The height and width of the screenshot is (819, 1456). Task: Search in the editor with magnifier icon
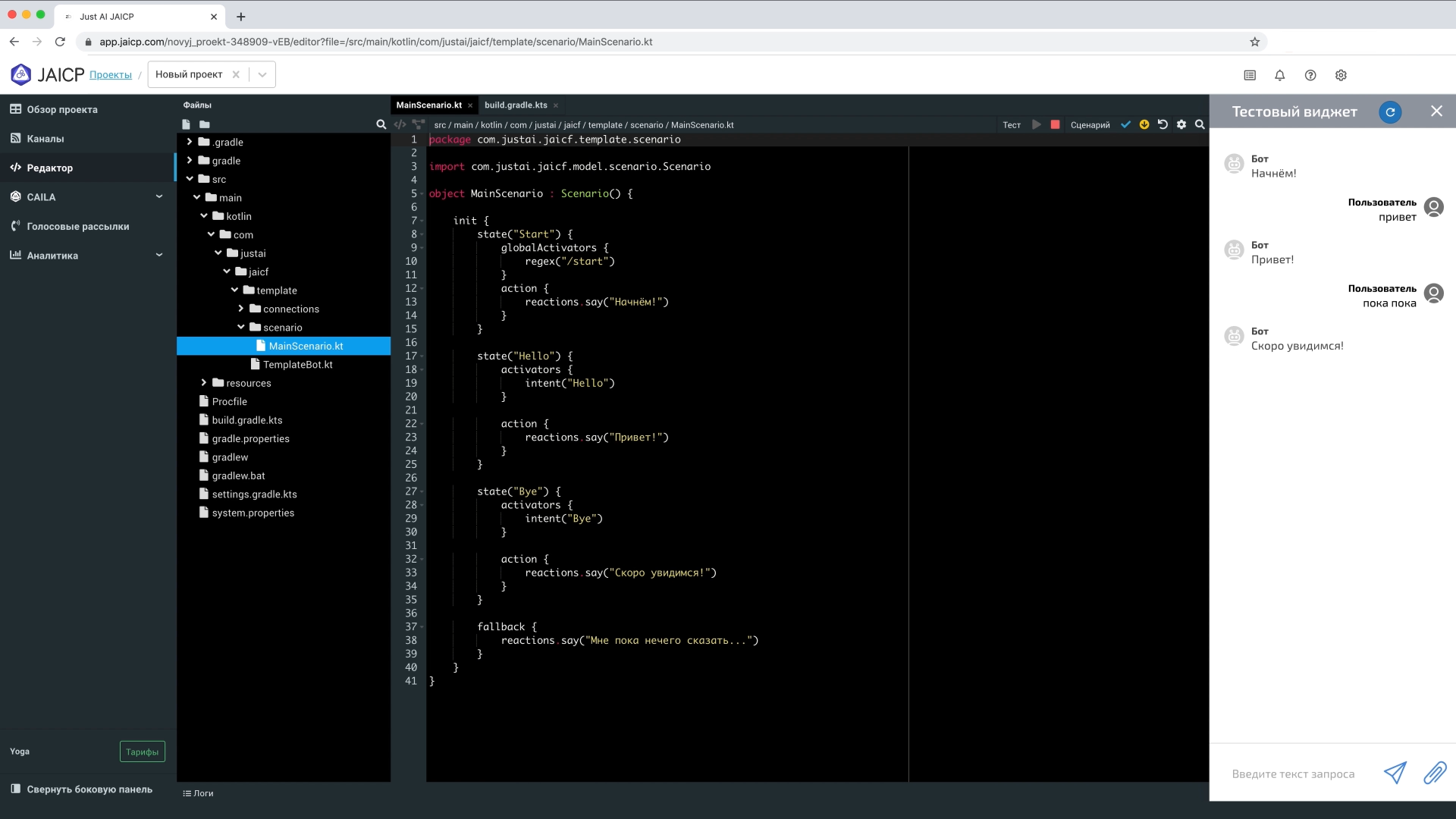tap(1200, 124)
